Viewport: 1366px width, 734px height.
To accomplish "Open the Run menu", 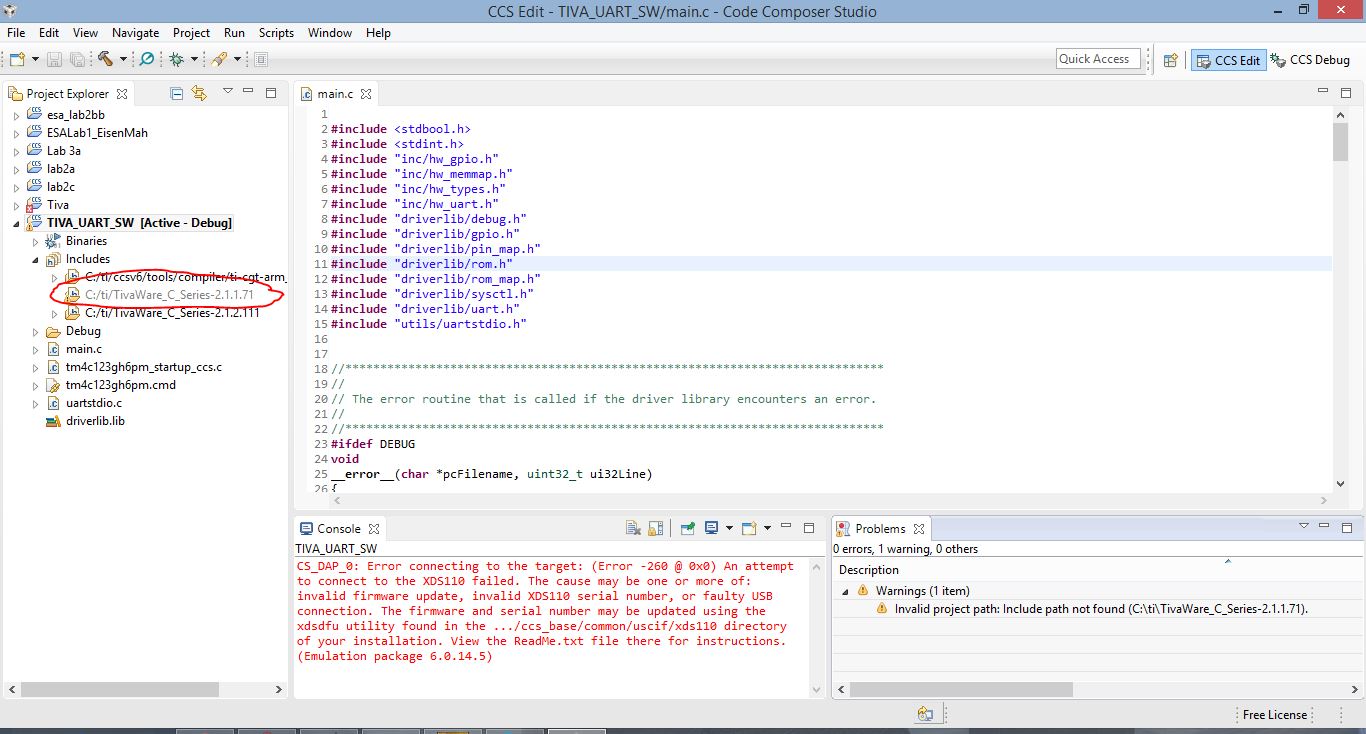I will [x=234, y=33].
